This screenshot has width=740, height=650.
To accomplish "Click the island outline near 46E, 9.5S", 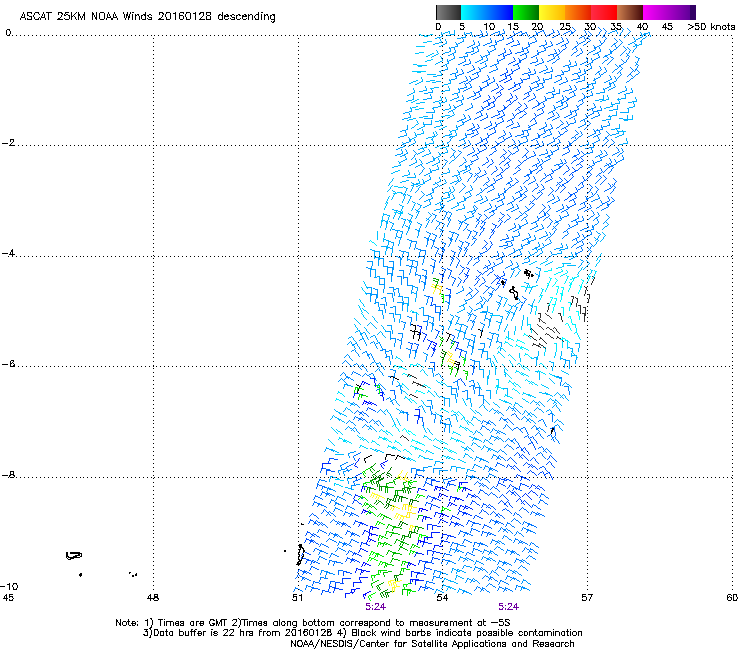I will click(74, 556).
